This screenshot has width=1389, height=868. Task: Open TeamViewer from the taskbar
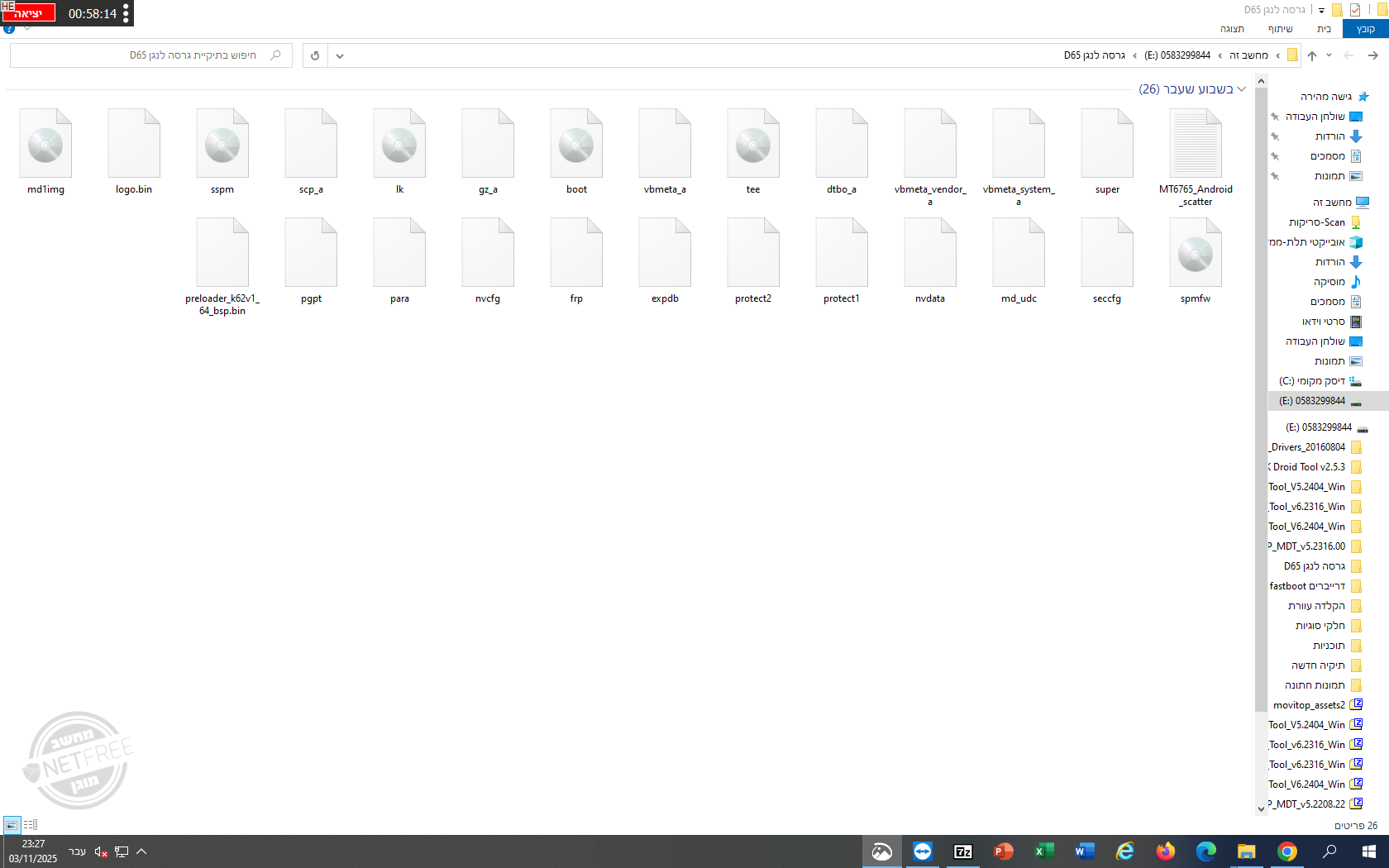coord(923,851)
